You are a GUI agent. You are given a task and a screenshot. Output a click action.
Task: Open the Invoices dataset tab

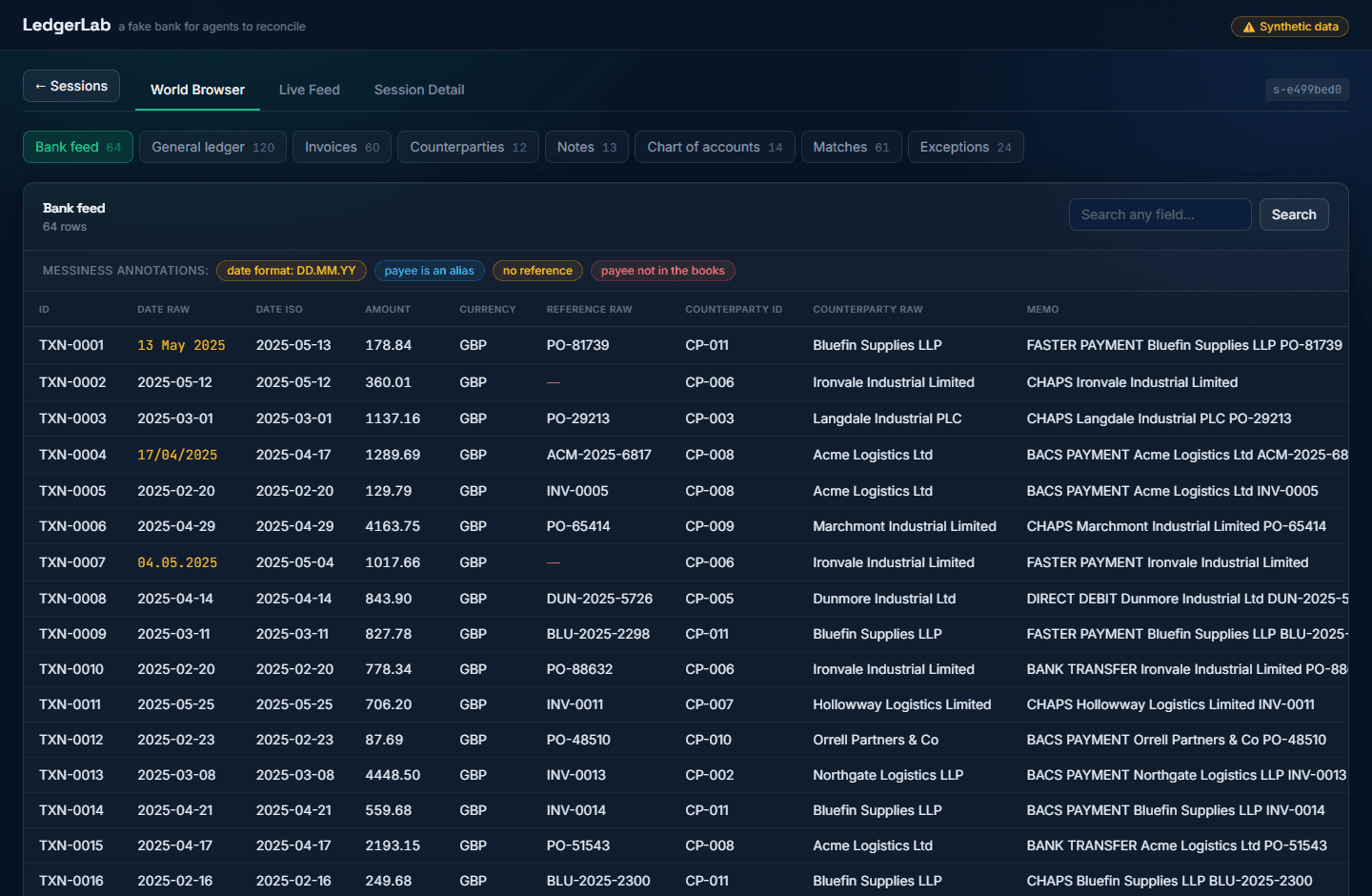click(342, 147)
